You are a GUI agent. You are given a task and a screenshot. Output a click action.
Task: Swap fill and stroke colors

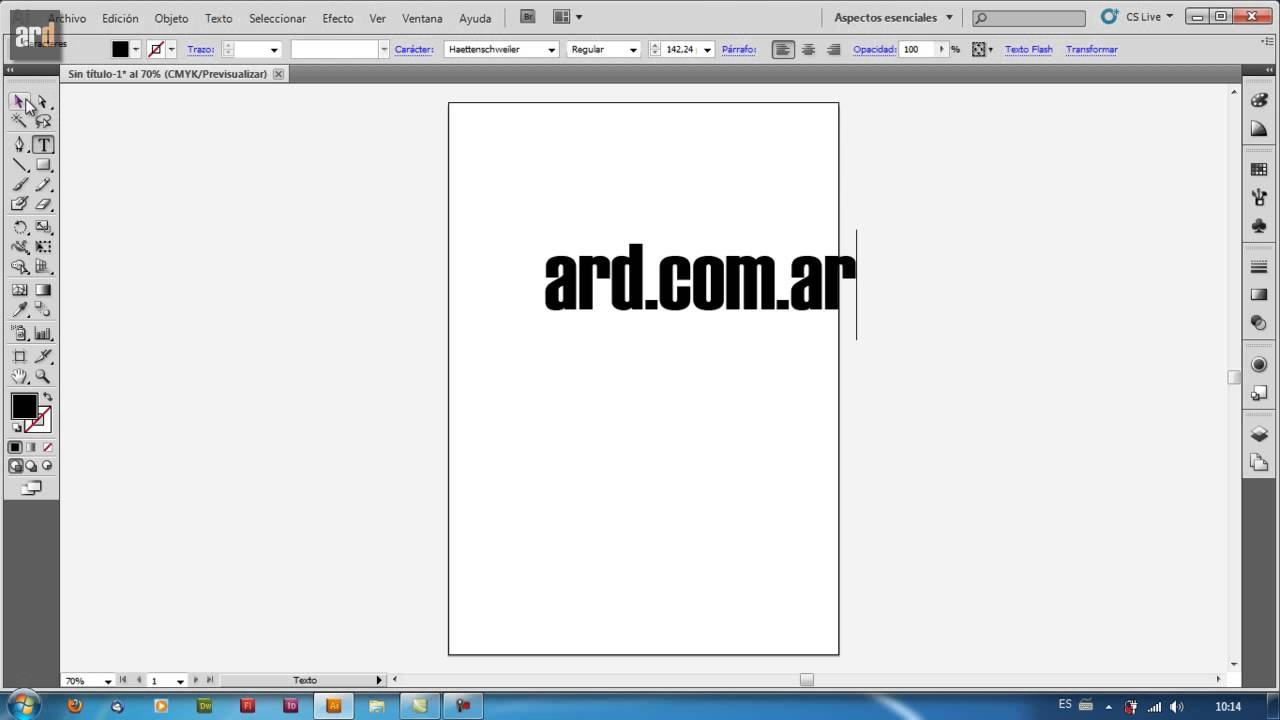tap(47, 398)
